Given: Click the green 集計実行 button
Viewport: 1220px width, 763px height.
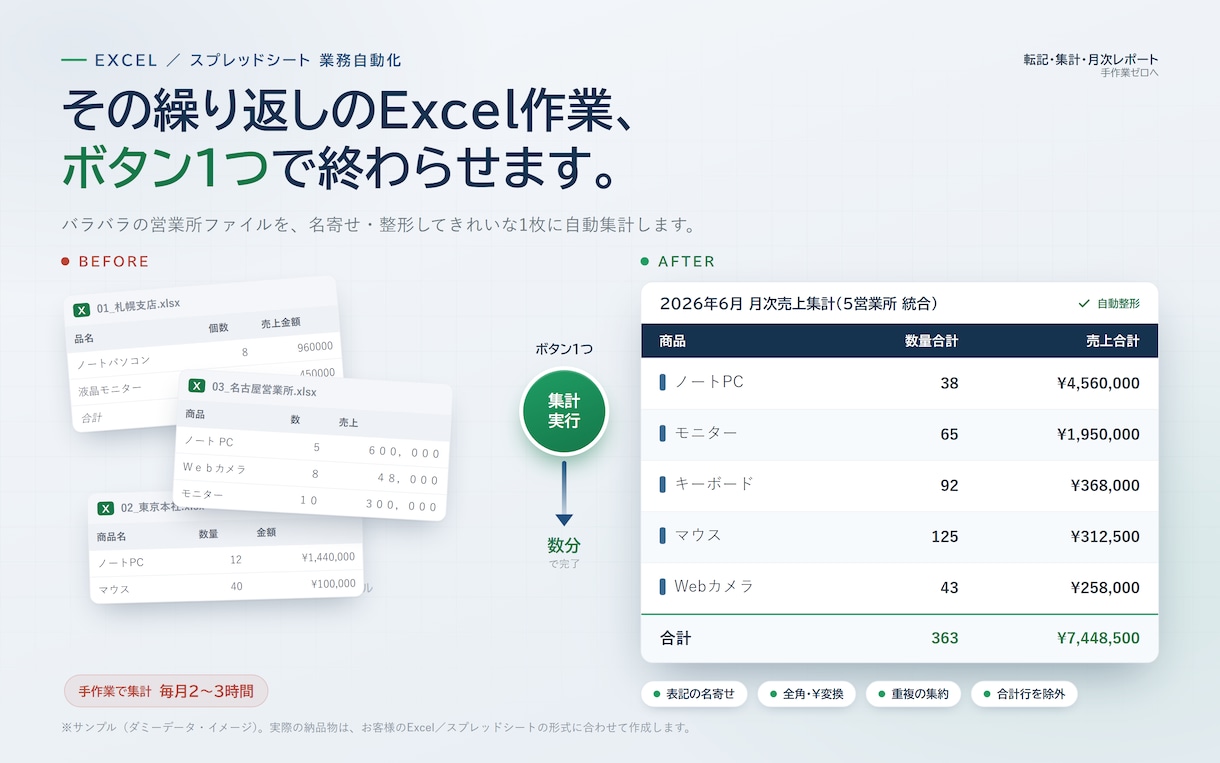Looking at the screenshot, I should point(564,412).
